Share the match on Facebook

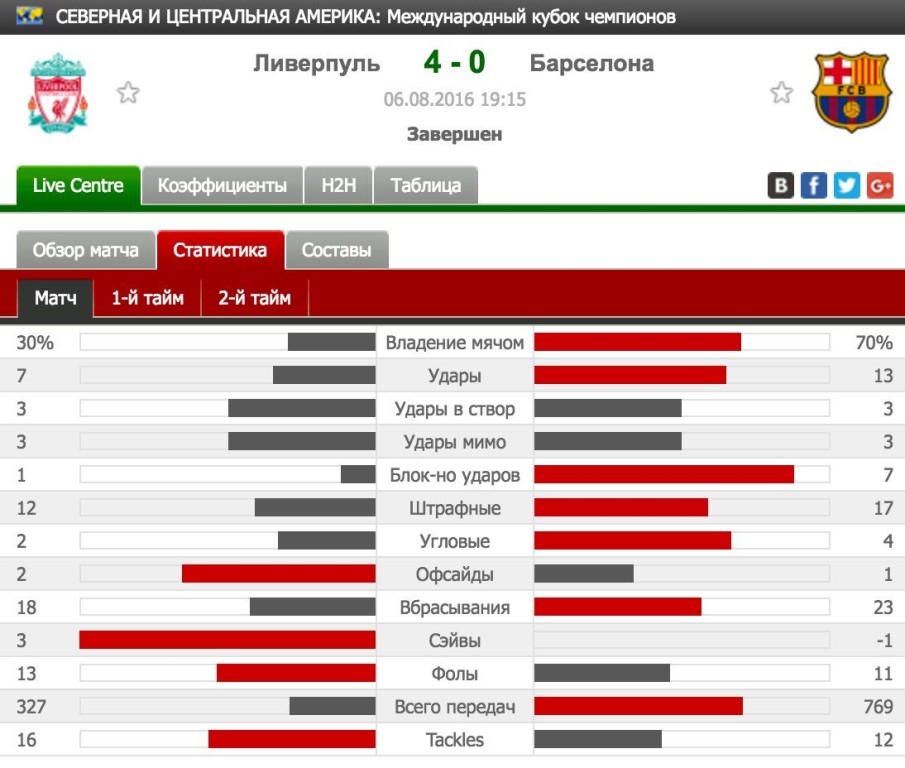click(814, 186)
